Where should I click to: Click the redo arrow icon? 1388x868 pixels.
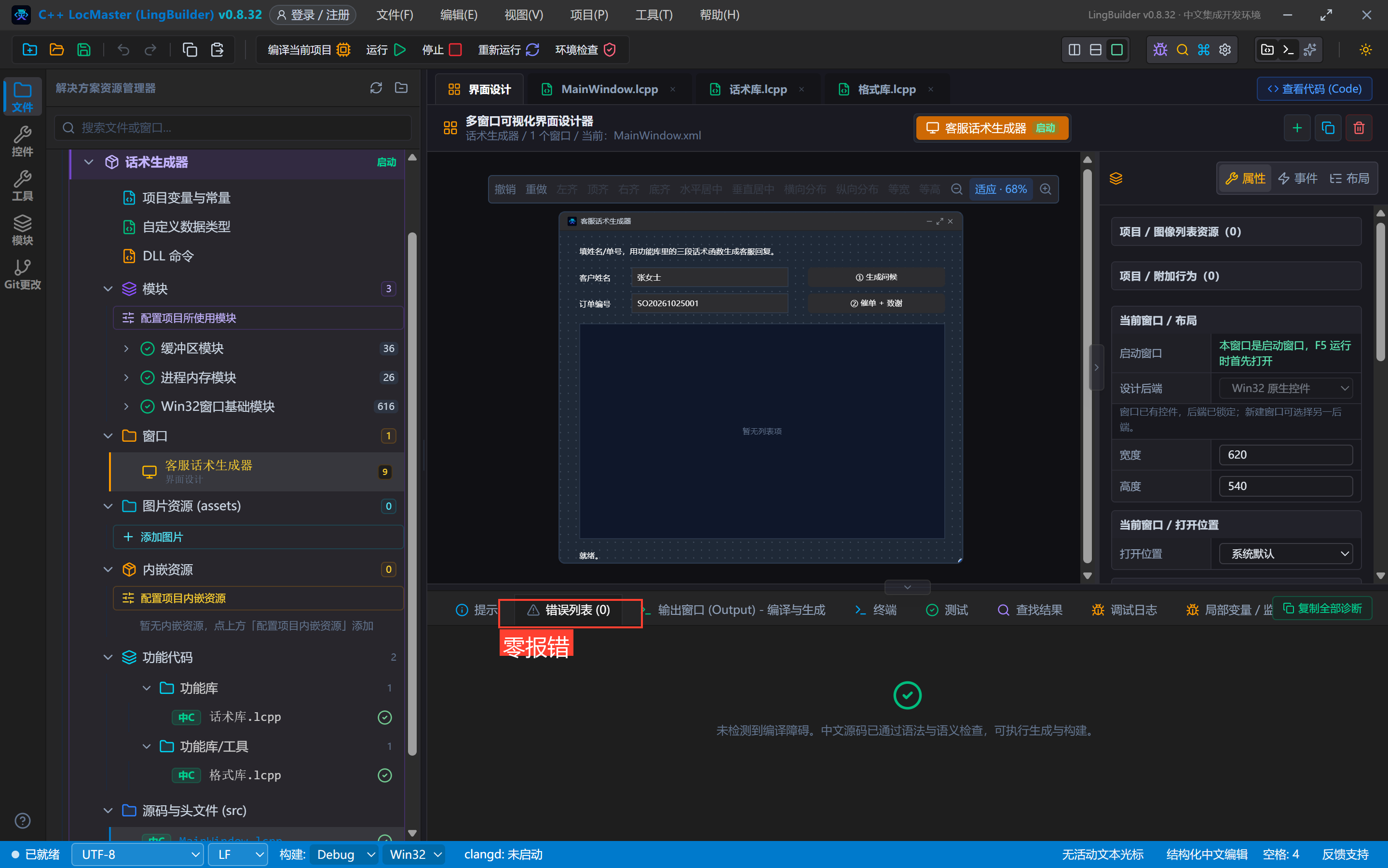pos(150,50)
